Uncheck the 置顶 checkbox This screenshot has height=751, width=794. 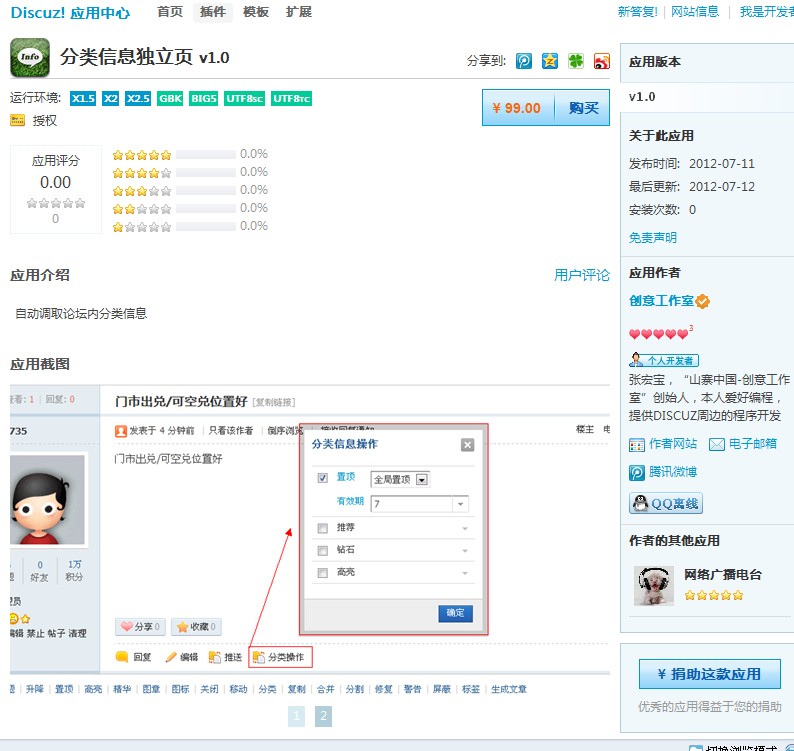point(323,478)
